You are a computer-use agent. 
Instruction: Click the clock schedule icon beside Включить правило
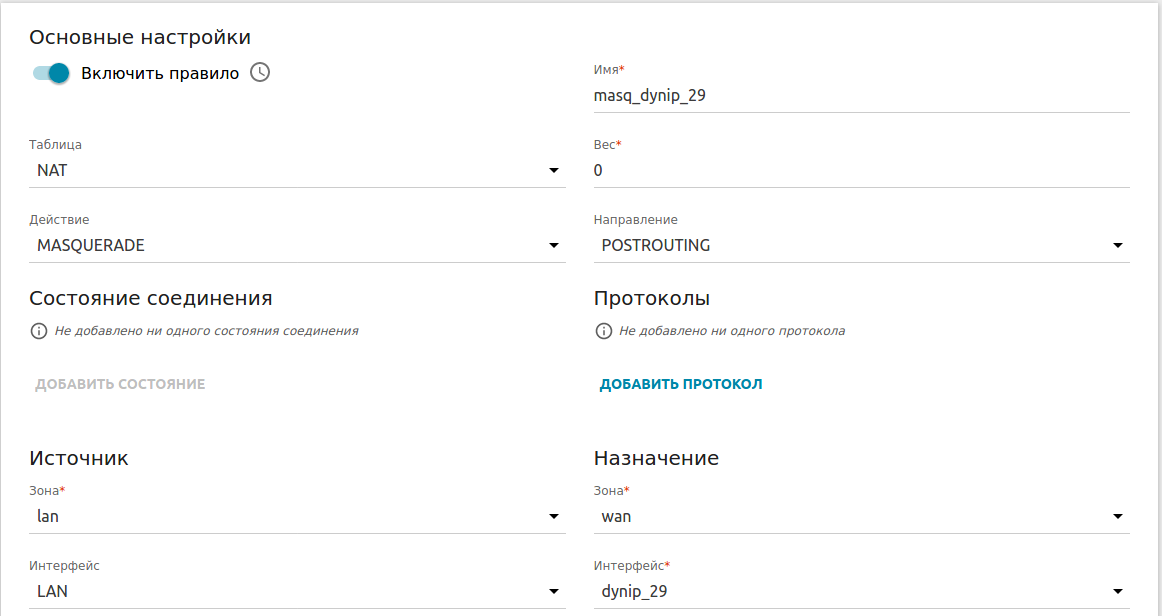point(260,73)
